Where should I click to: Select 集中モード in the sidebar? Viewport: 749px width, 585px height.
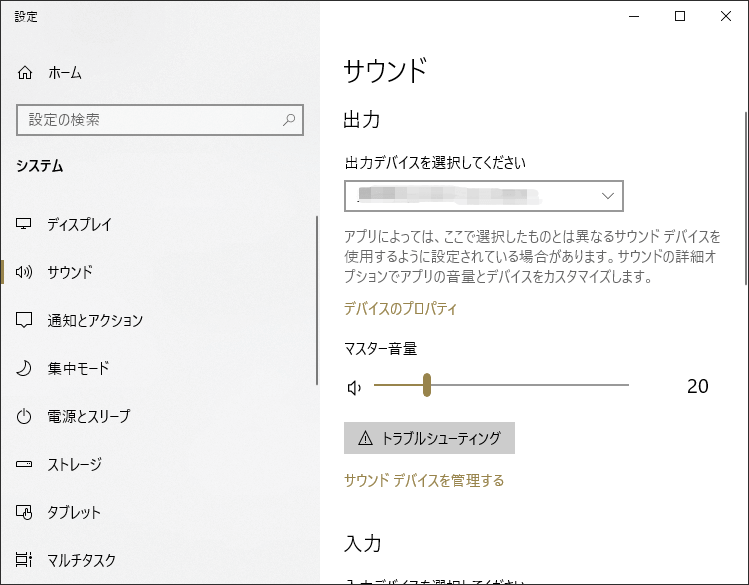pyautogui.click(x=78, y=368)
